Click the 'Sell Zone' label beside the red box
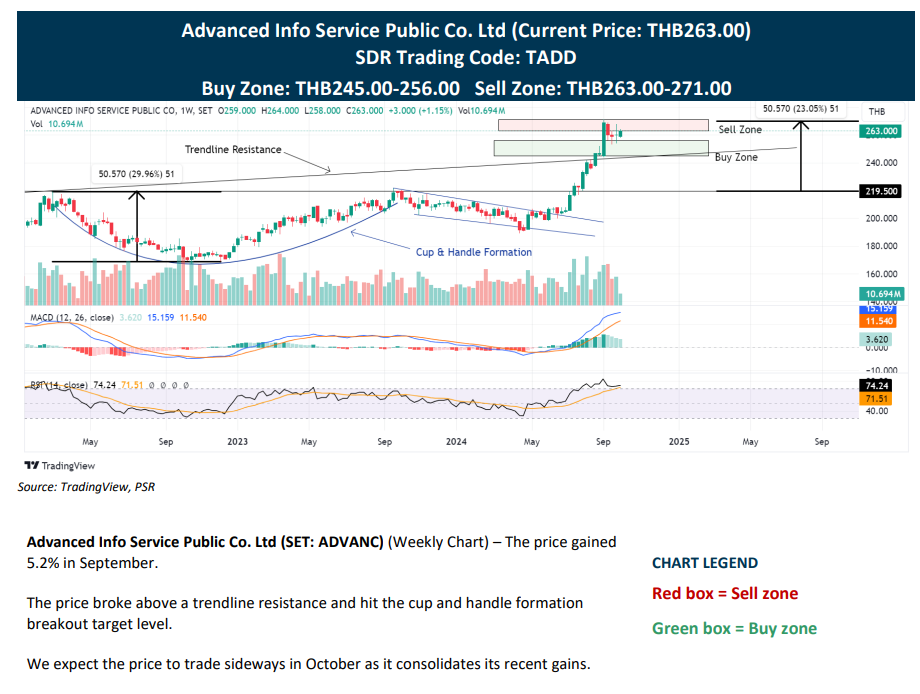Image resolution: width=920 pixels, height=694 pixels. click(740, 130)
